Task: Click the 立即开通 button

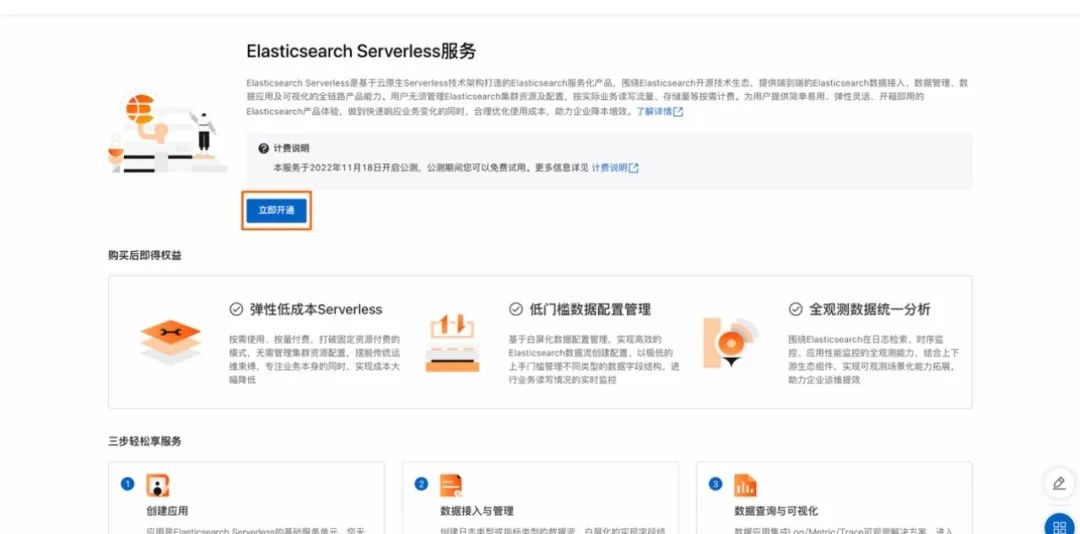Action: (276, 210)
